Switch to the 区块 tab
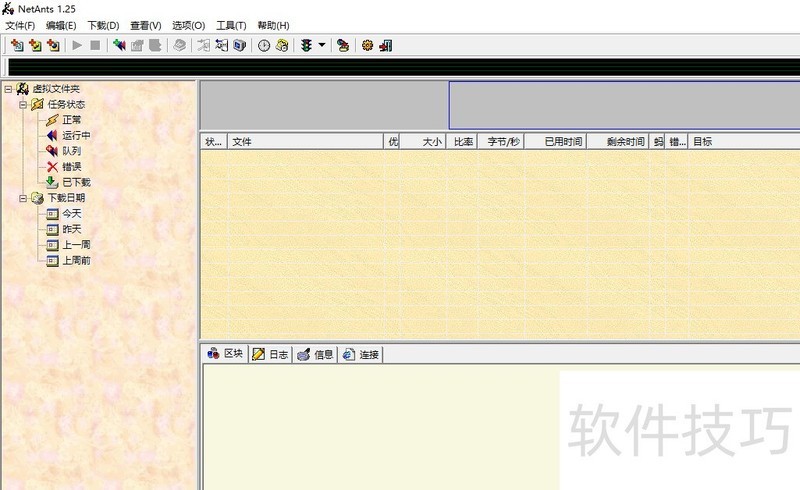 click(226, 353)
